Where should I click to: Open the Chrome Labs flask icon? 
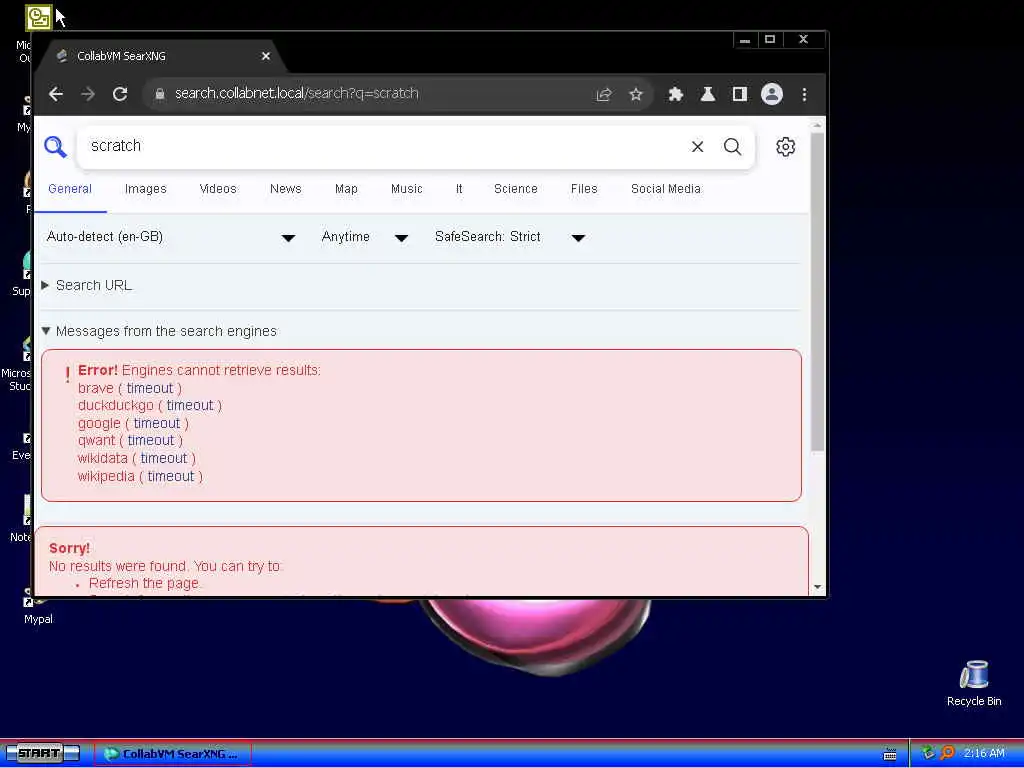pyautogui.click(x=707, y=95)
